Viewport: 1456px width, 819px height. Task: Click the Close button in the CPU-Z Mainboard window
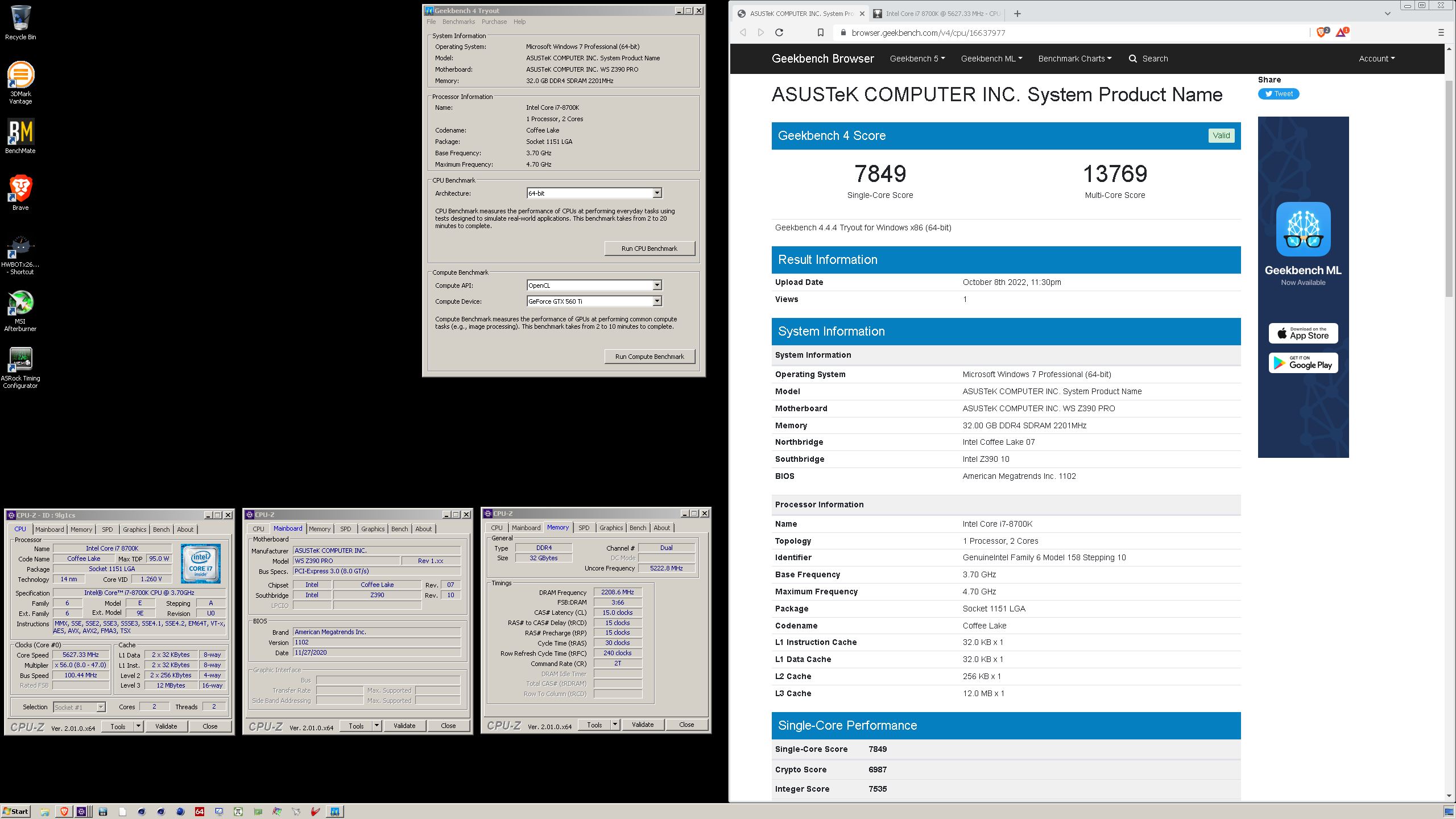pyautogui.click(x=448, y=726)
